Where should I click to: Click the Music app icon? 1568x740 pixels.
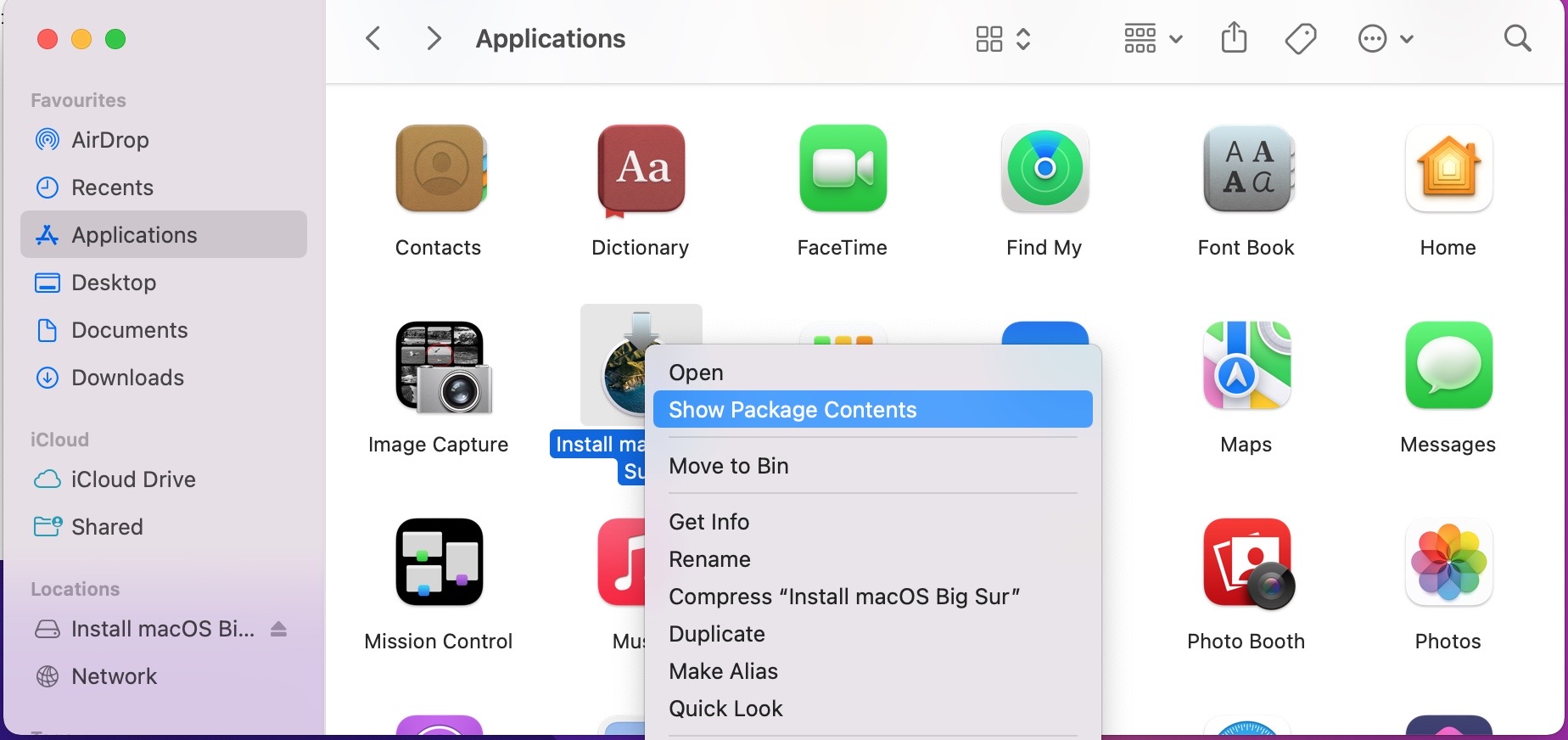621,562
